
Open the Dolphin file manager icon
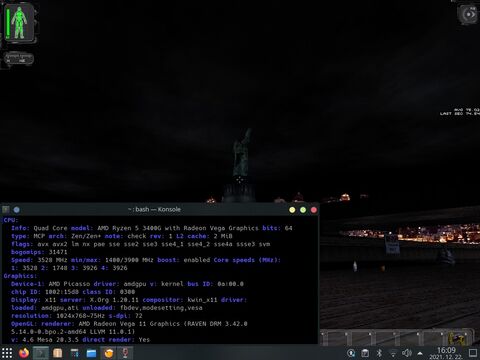tap(91, 353)
